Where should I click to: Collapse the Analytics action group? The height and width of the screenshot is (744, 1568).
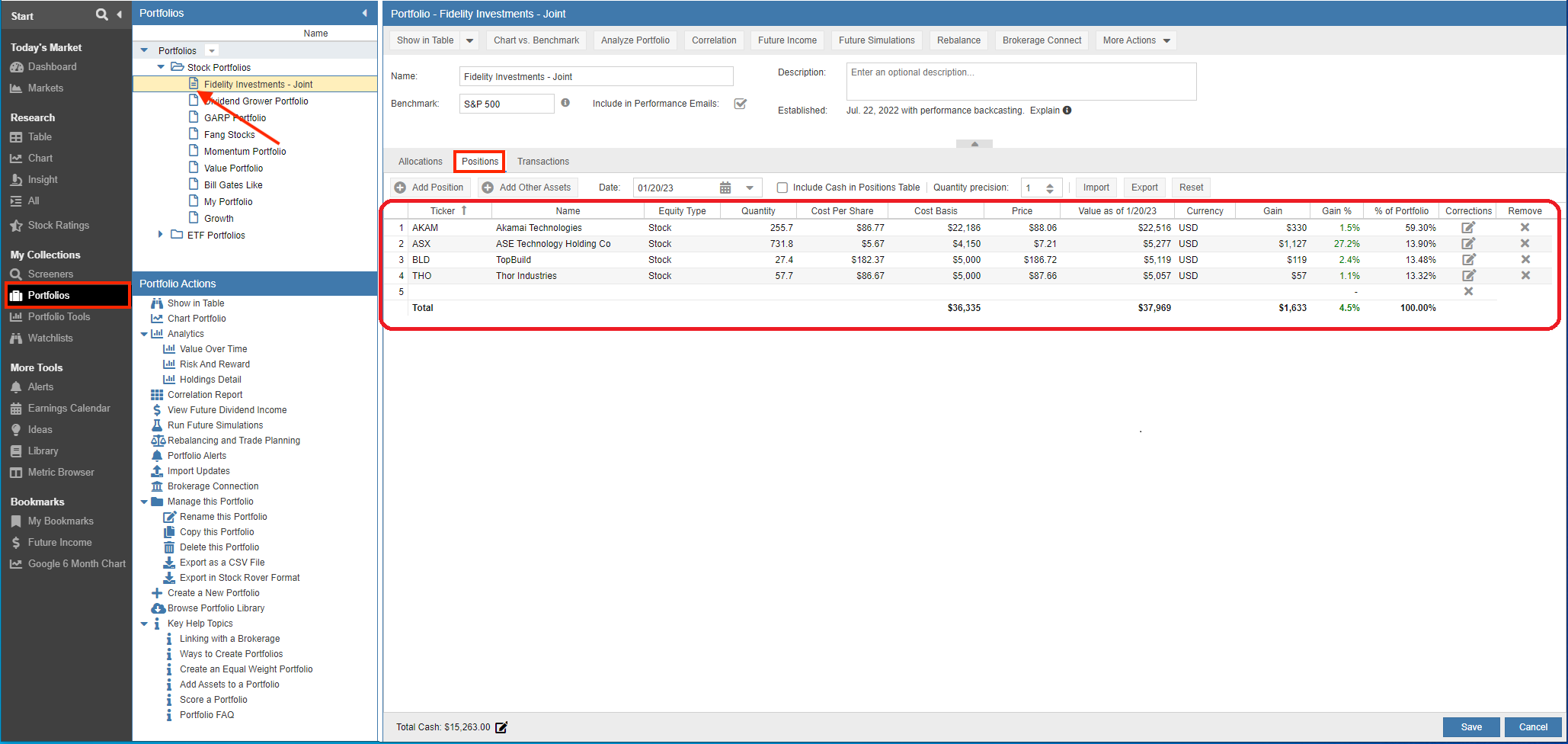[x=144, y=334]
